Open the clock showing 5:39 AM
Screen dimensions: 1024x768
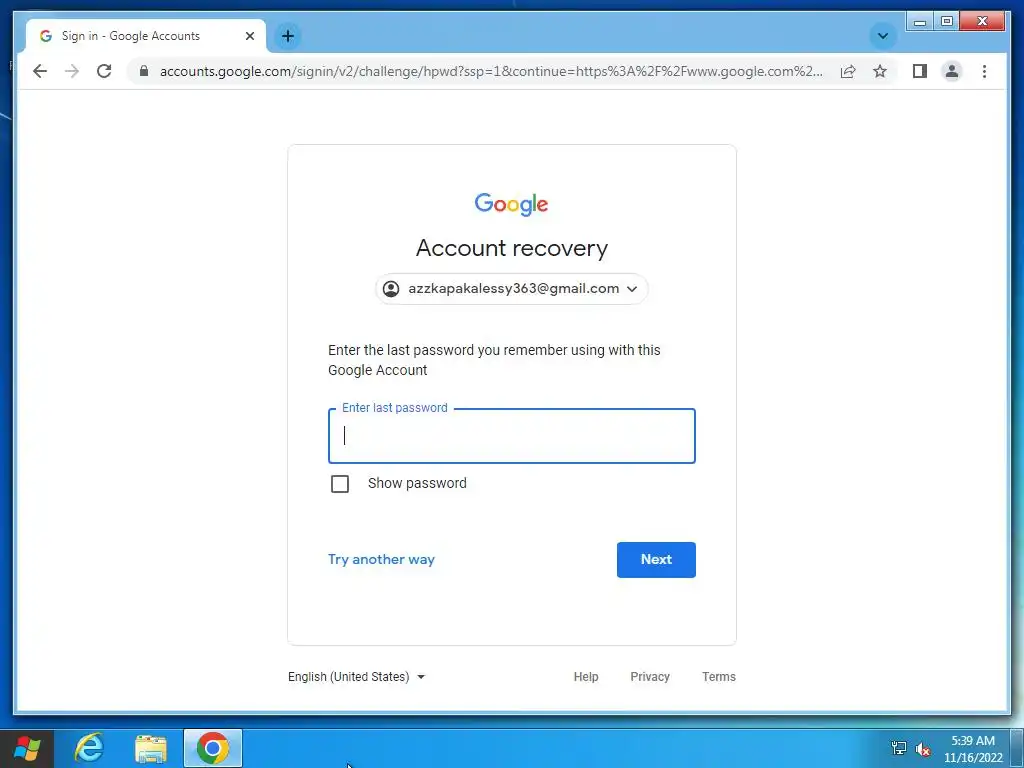pyautogui.click(x=973, y=749)
